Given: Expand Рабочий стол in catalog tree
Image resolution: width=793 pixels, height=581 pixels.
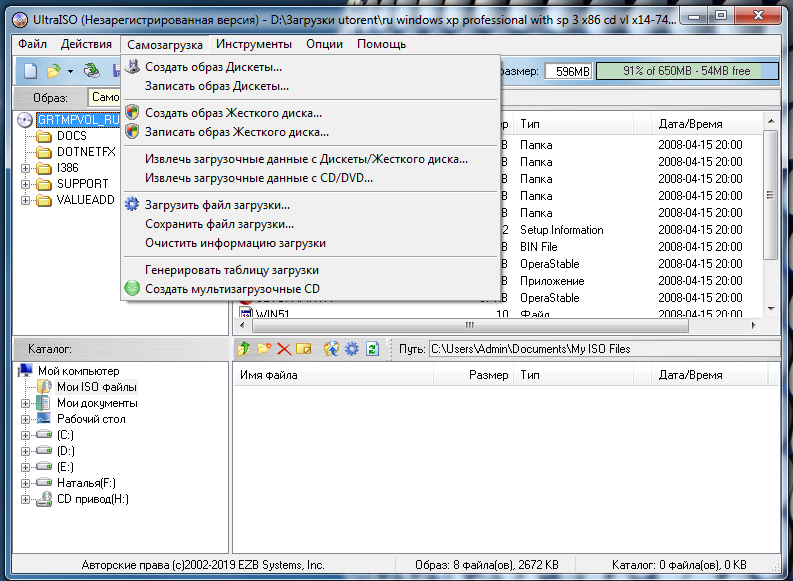Looking at the screenshot, I should 25,419.
